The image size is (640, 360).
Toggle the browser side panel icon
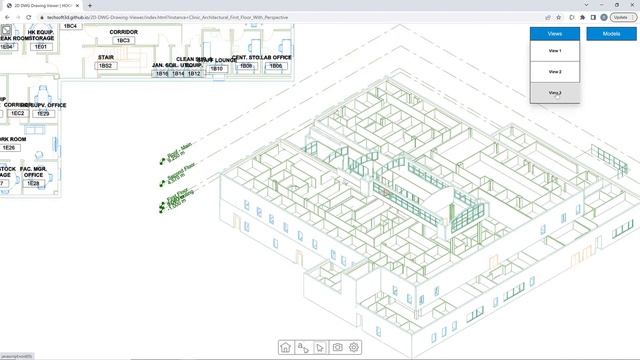click(x=593, y=18)
